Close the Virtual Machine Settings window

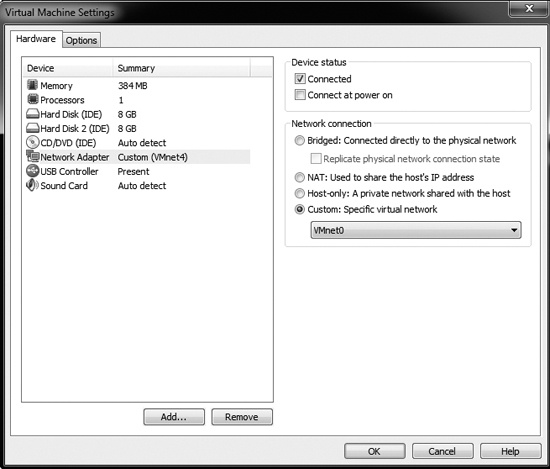pos(529,8)
